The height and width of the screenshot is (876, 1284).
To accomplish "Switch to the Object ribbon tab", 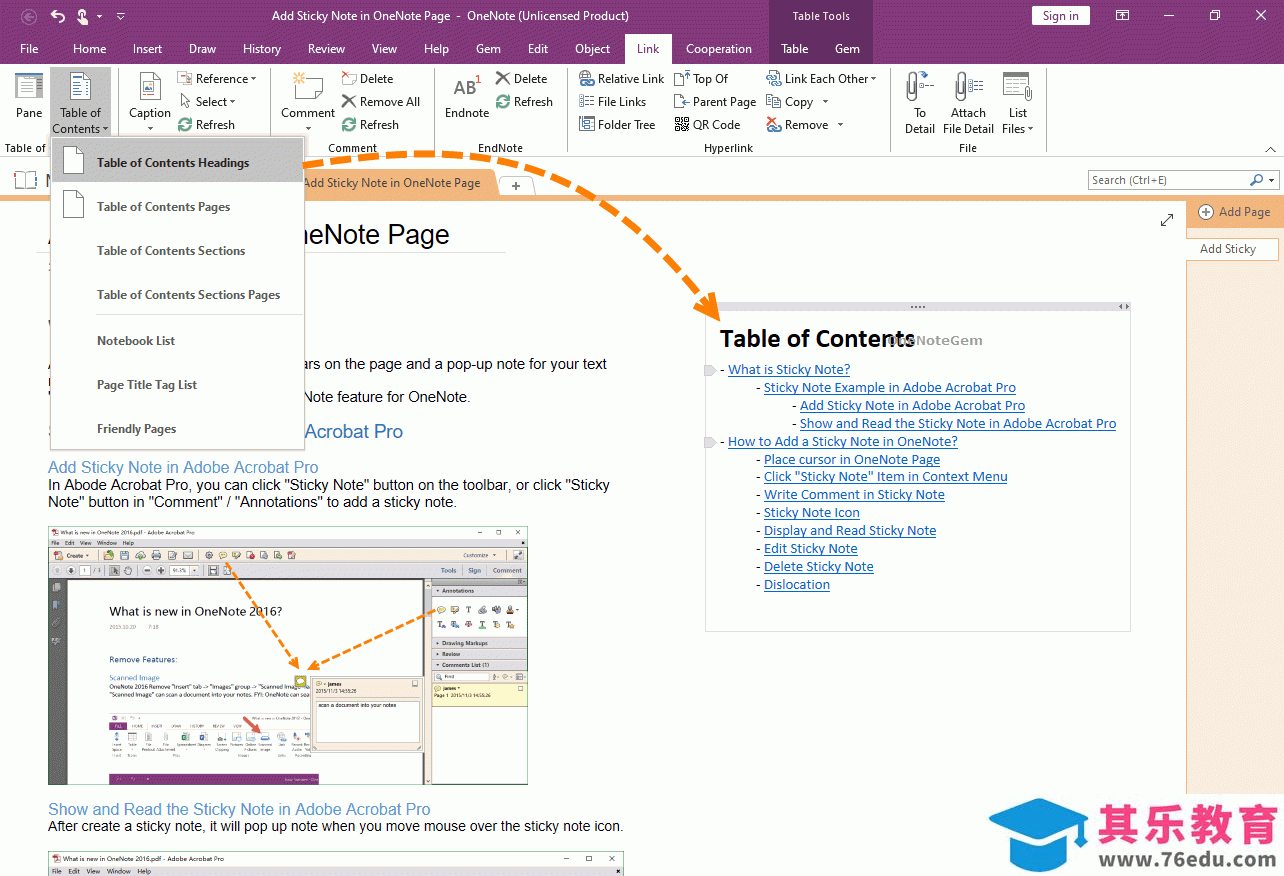I will pyautogui.click(x=592, y=49).
